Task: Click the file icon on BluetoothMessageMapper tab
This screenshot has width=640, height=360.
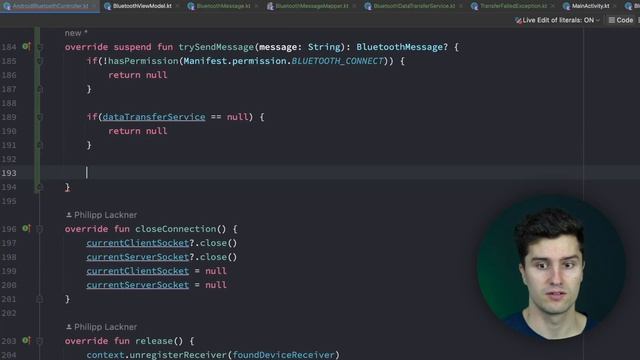Action: [270, 6]
